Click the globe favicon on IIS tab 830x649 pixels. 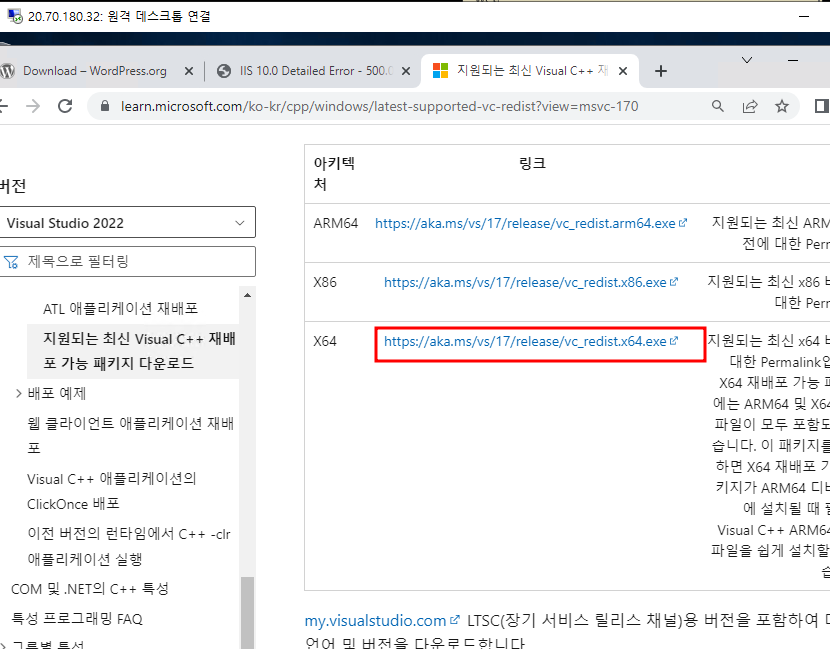pyautogui.click(x=224, y=71)
